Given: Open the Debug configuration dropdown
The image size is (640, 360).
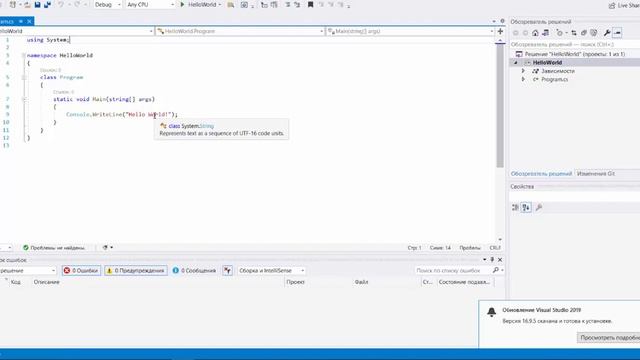Looking at the screenshot, I should click(x=108, y=5).
